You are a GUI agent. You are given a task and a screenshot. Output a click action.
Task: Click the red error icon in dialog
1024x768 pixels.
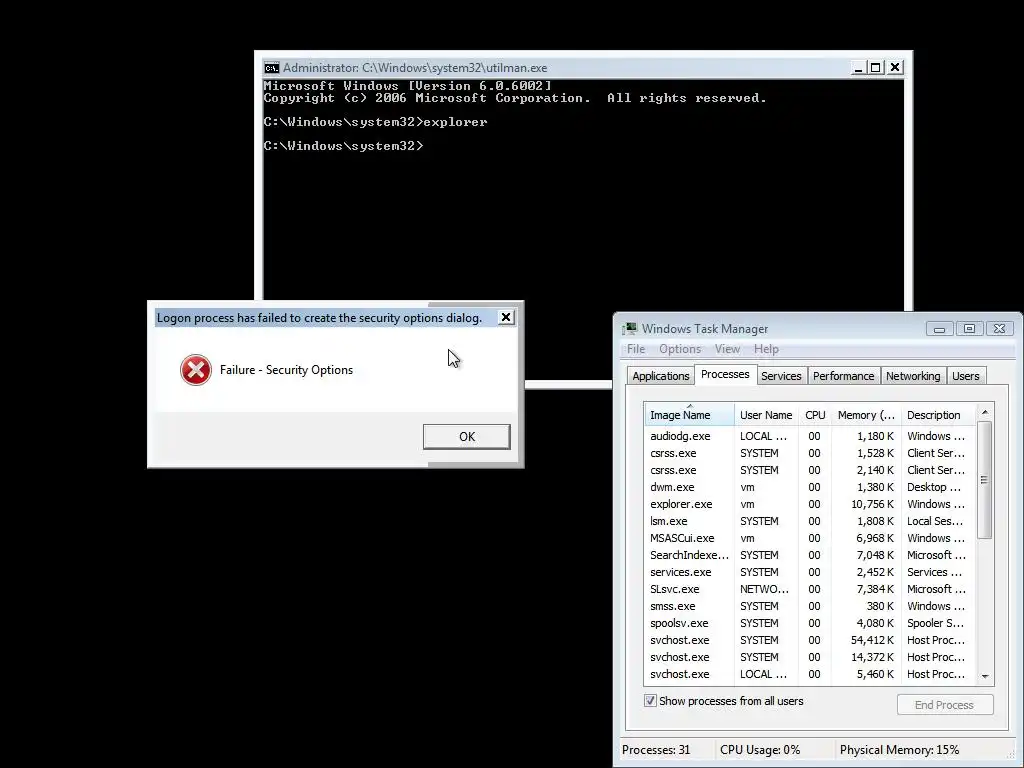pos(196,370)
